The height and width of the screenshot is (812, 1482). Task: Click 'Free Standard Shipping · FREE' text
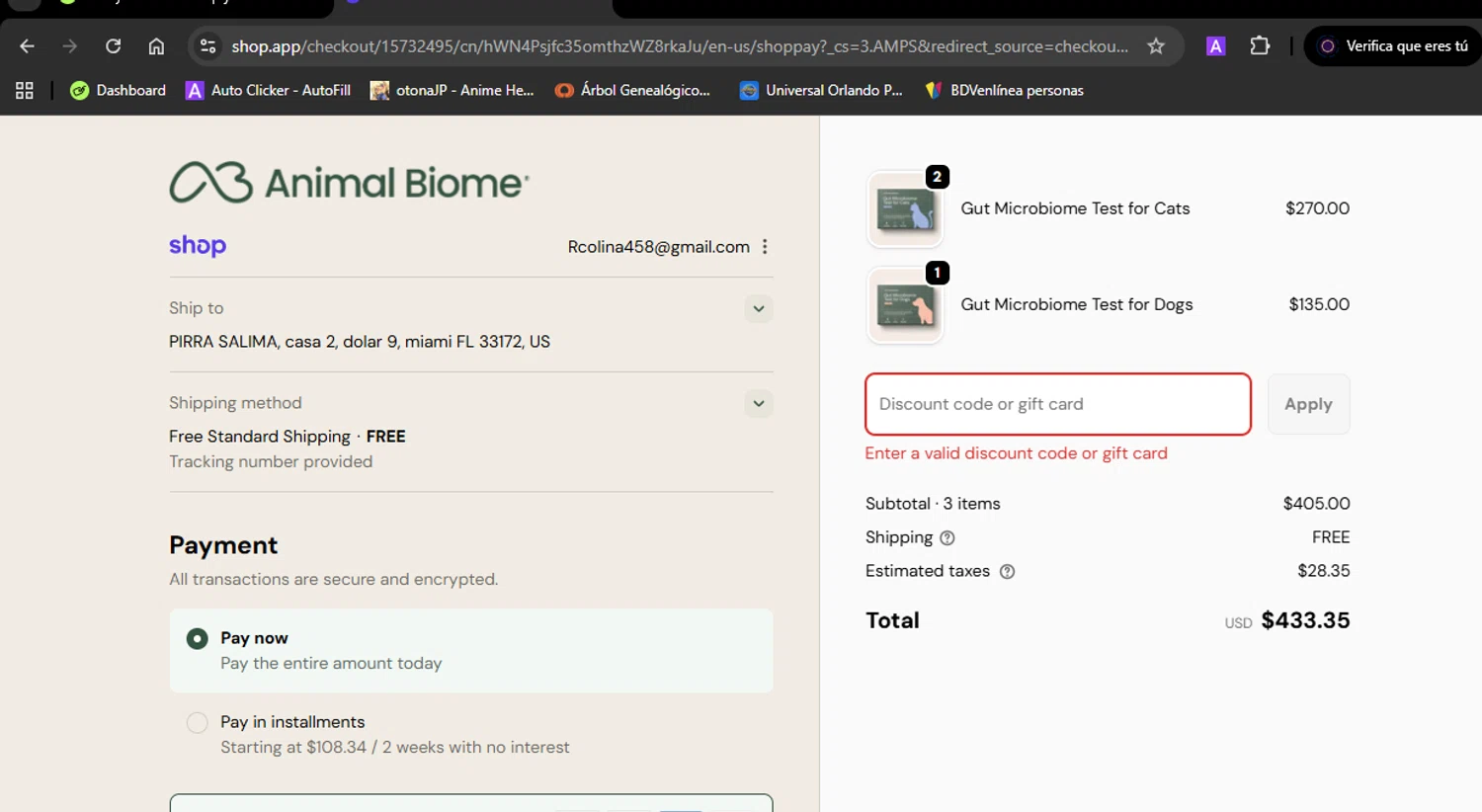click(x=288, y=437)
